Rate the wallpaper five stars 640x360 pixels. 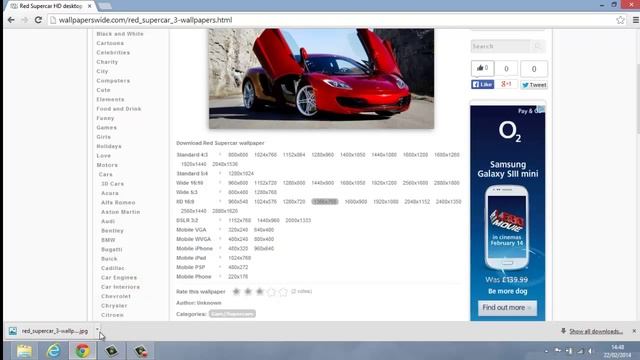pos(283,291)
